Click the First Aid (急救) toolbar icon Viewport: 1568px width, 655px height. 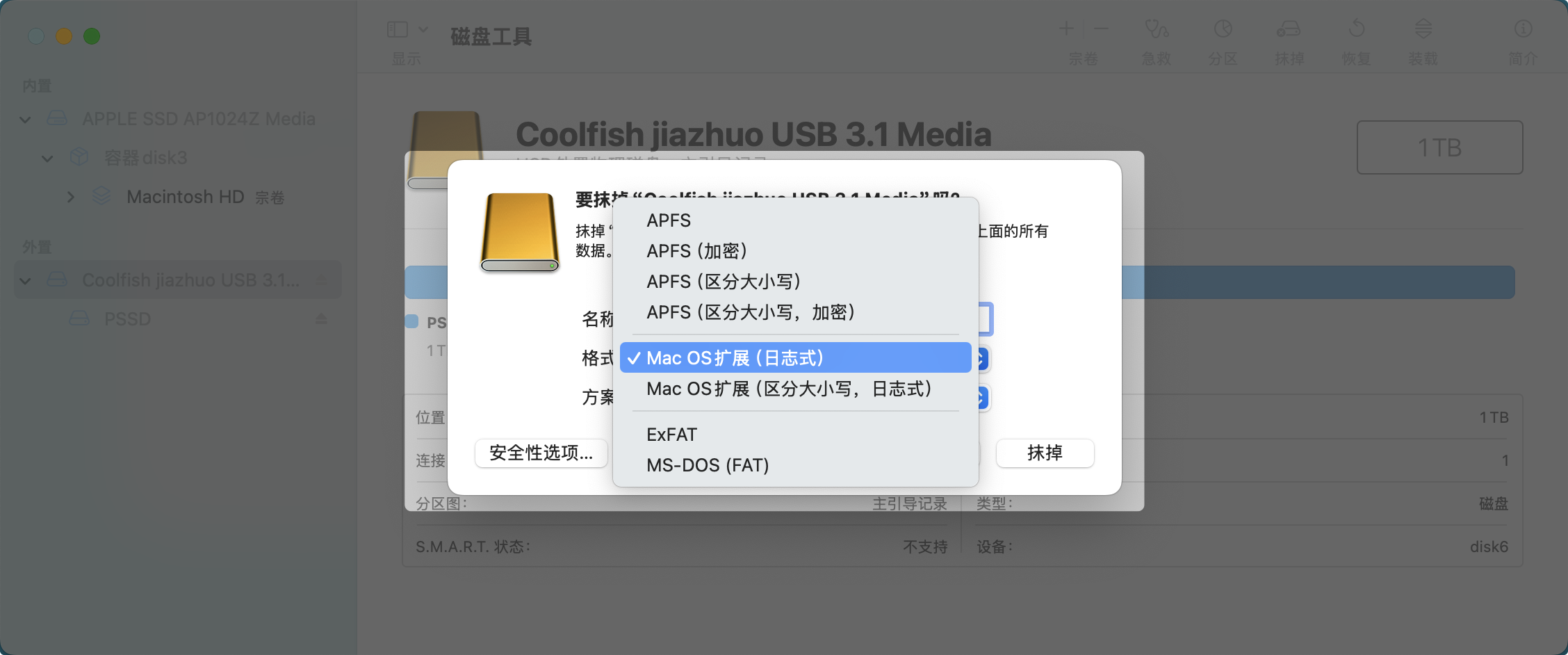(1157, 29)
